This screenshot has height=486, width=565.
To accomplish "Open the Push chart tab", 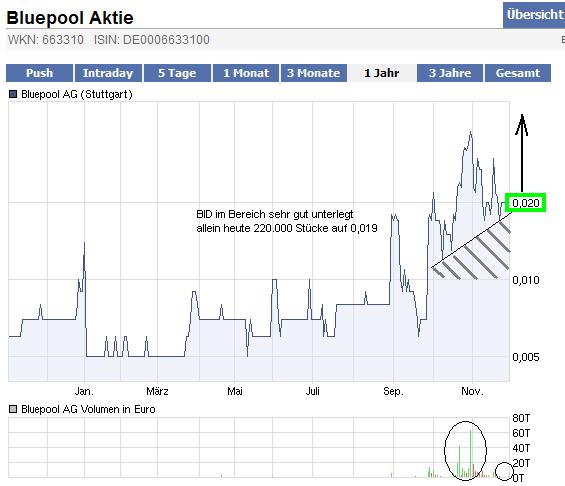I will click(x=39, y=73).
